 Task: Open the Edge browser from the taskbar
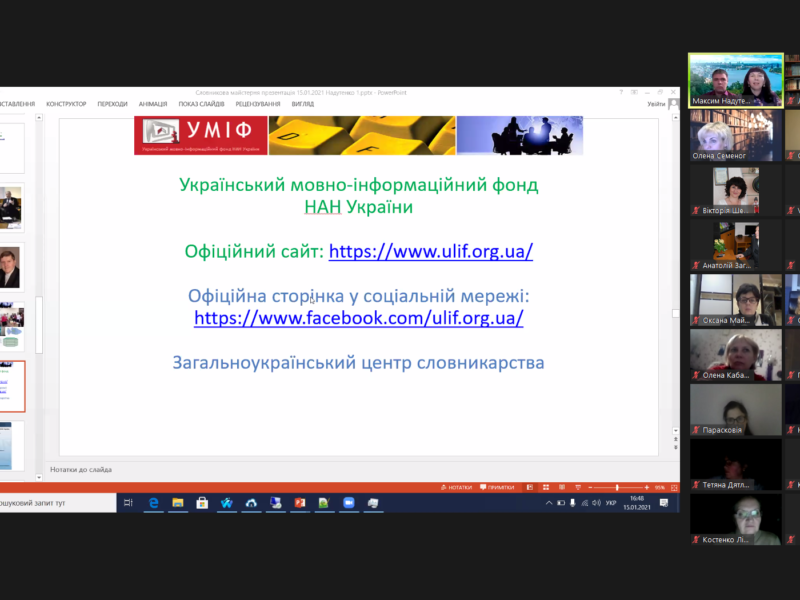pyautogui.click(x=154, y=503)
